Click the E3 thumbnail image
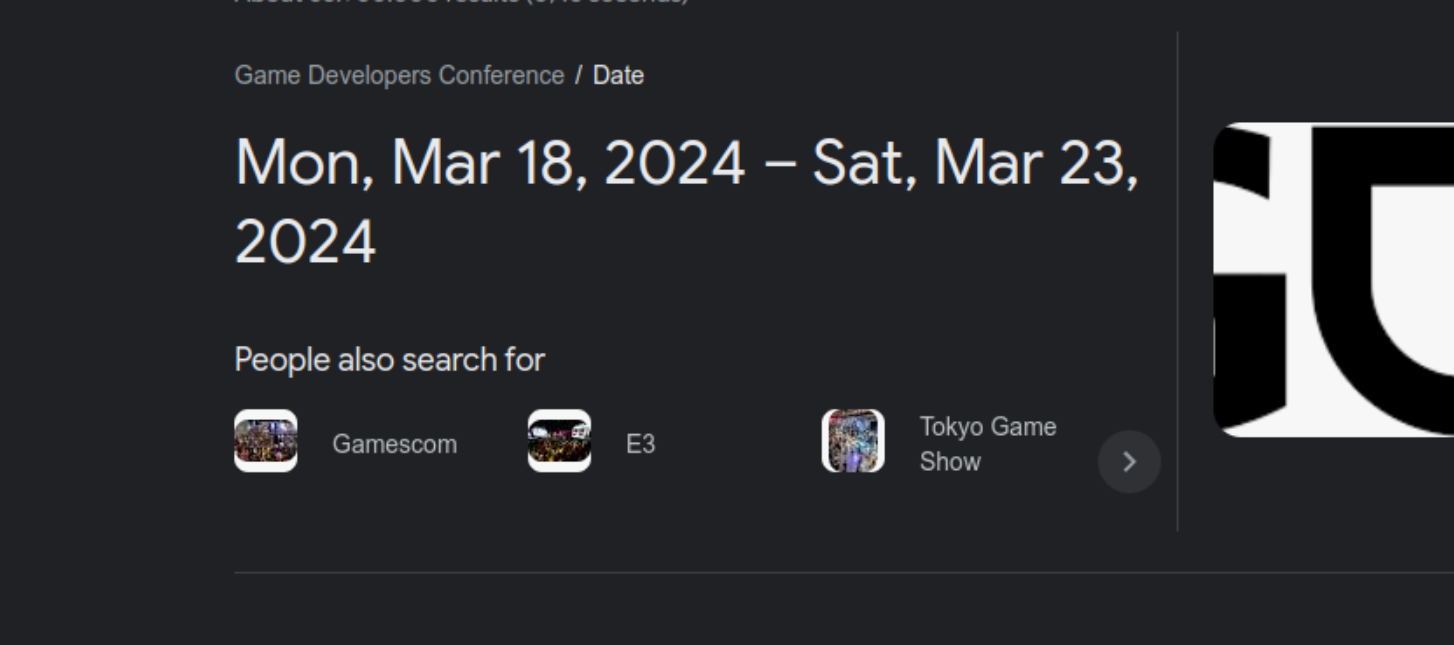This screenshot has width=1454, height=645. [559, 441]
